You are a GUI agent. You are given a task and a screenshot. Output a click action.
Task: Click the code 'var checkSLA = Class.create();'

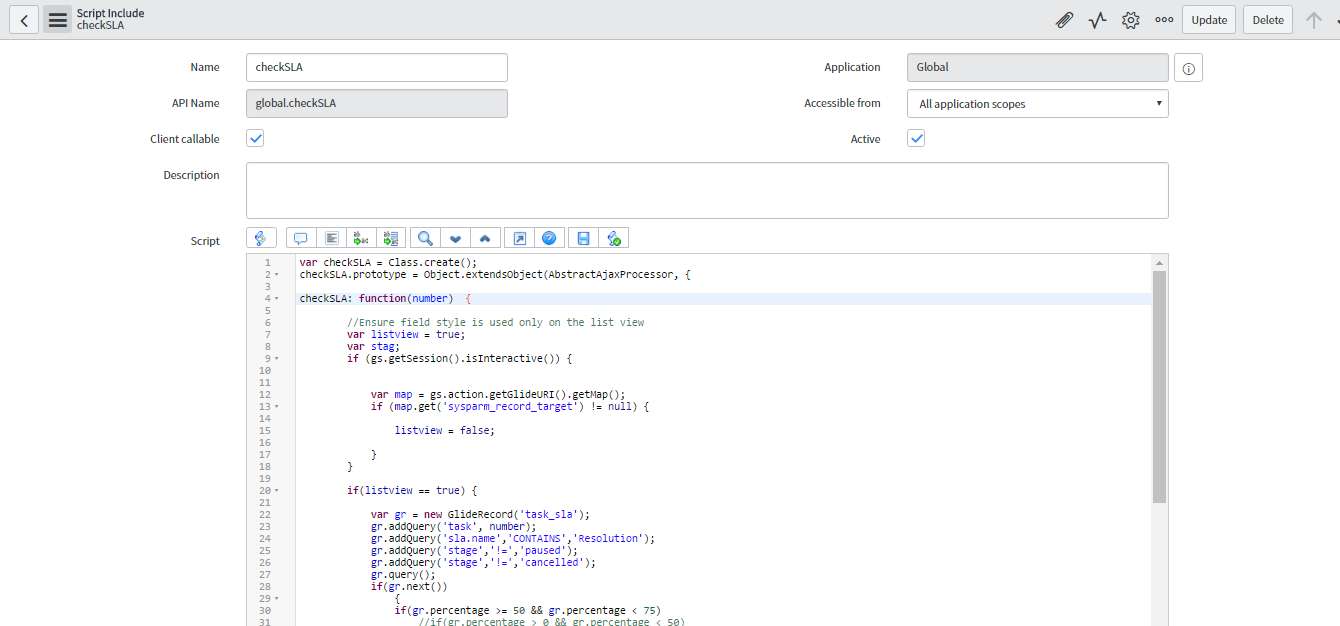tap(388, 262)
